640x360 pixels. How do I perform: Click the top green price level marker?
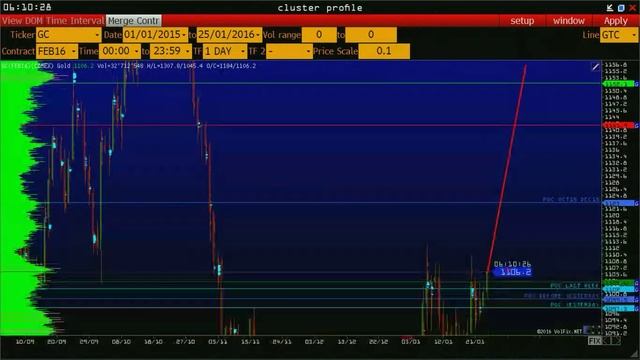620,84
